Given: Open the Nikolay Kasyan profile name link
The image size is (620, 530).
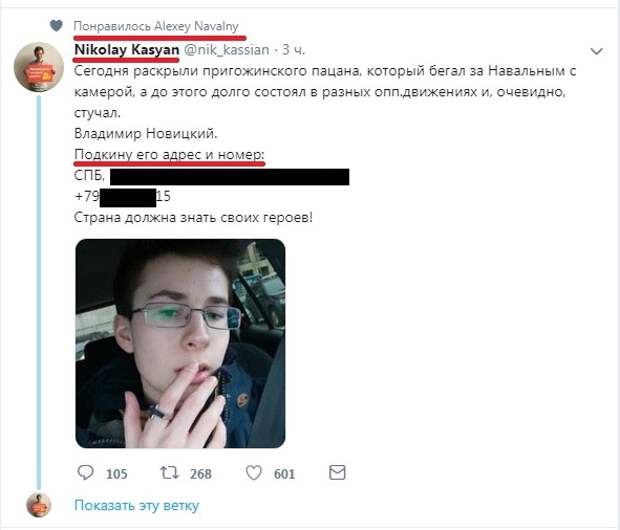Looking at the screenshot, I should [127, 50].
